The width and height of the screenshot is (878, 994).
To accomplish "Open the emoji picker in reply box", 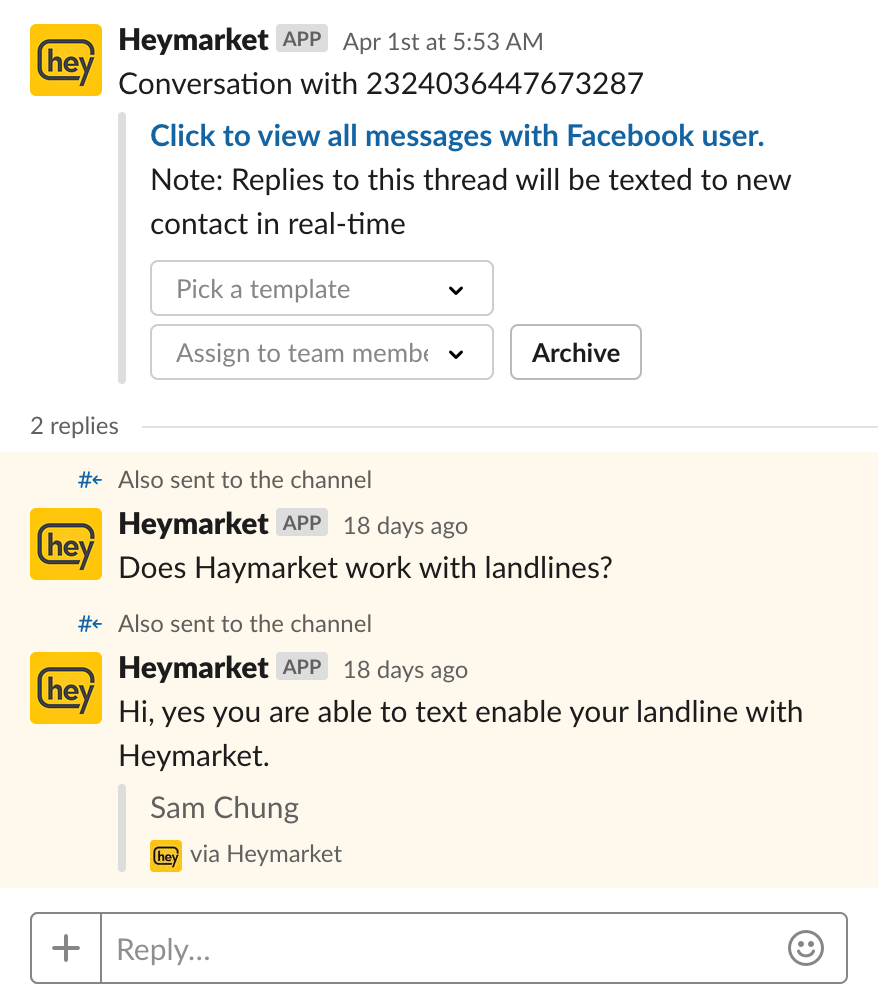I will 806,947.
